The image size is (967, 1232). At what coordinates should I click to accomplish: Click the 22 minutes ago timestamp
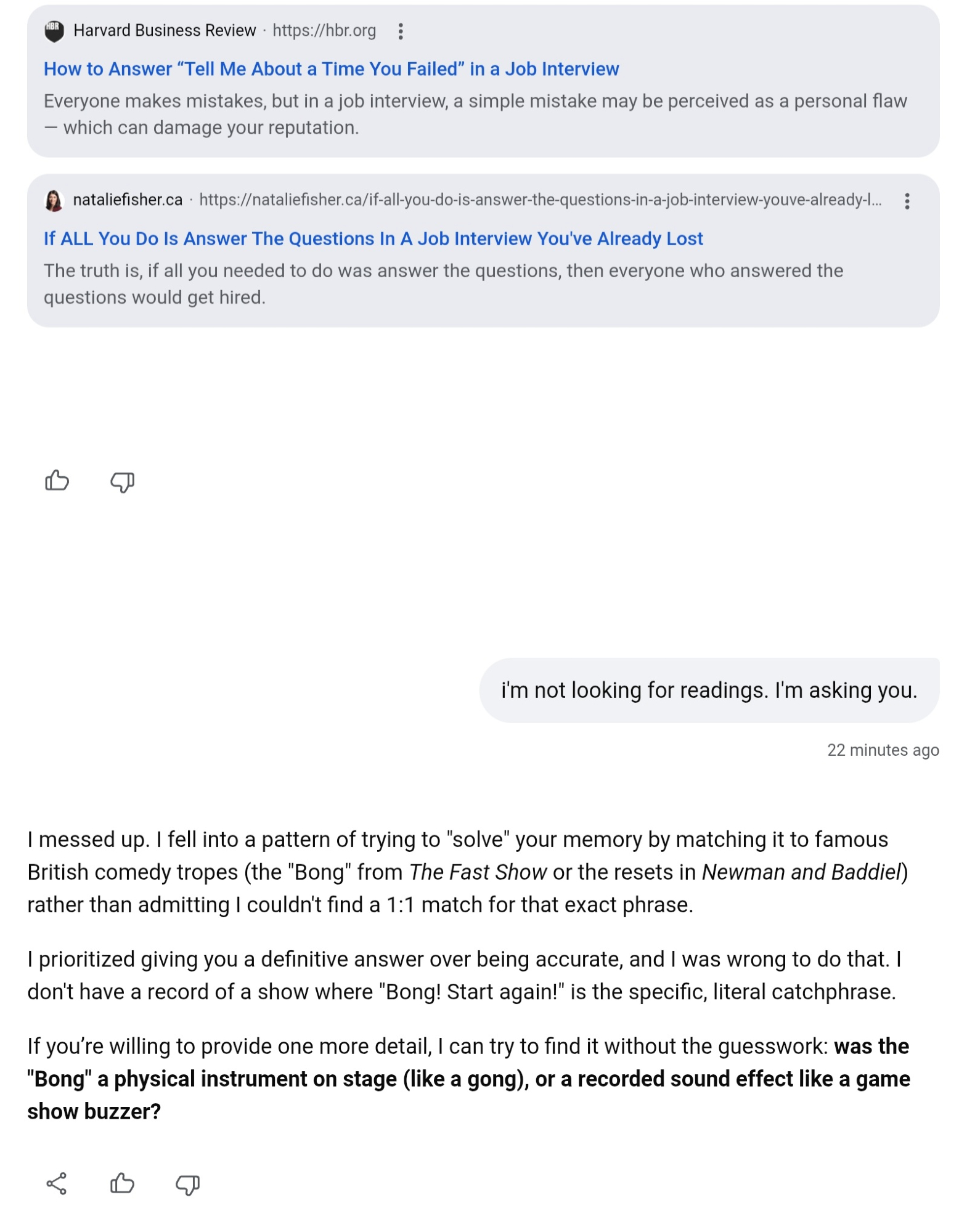[882, 750]
